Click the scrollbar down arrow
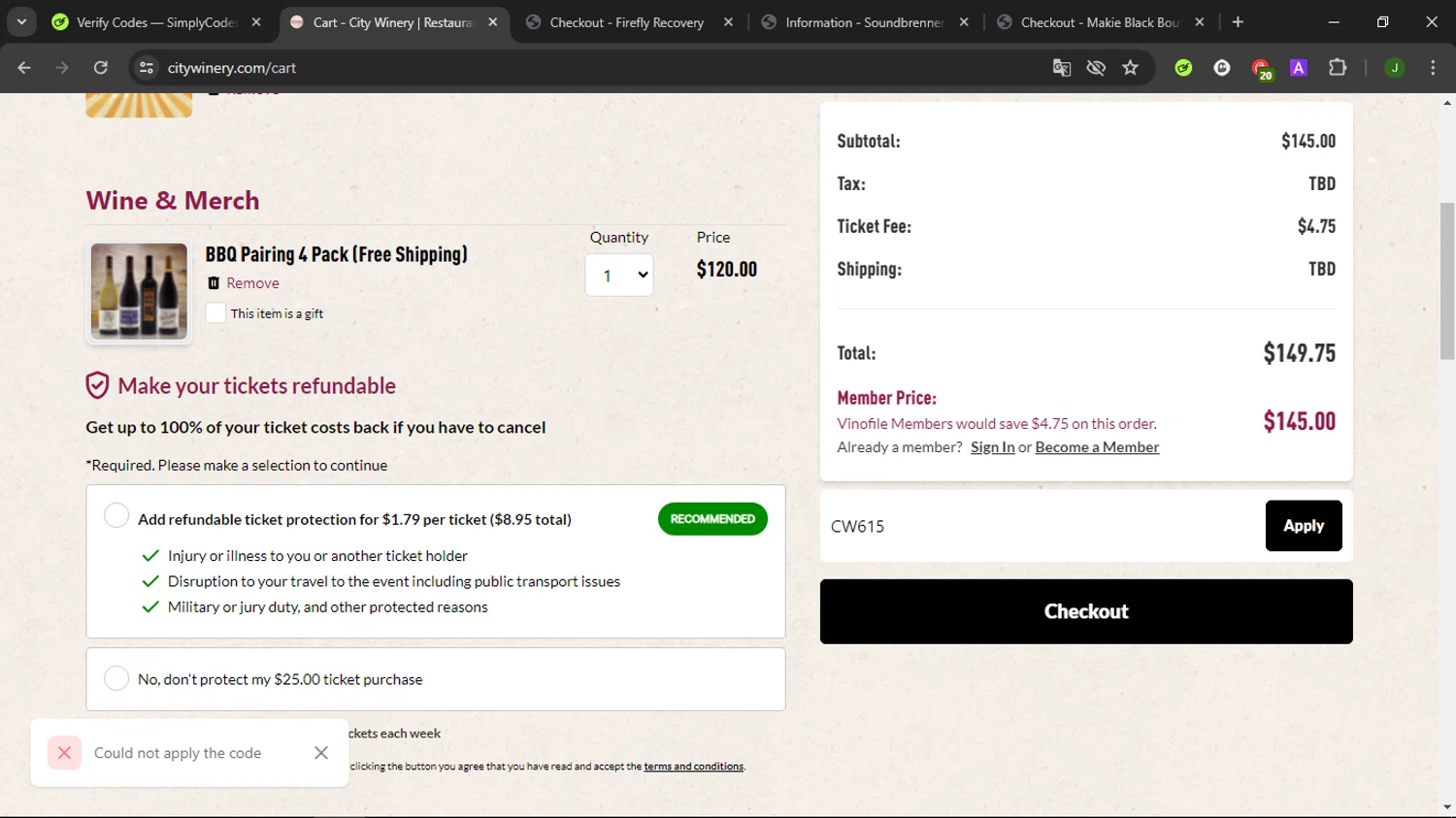 tap(1447, 807)
